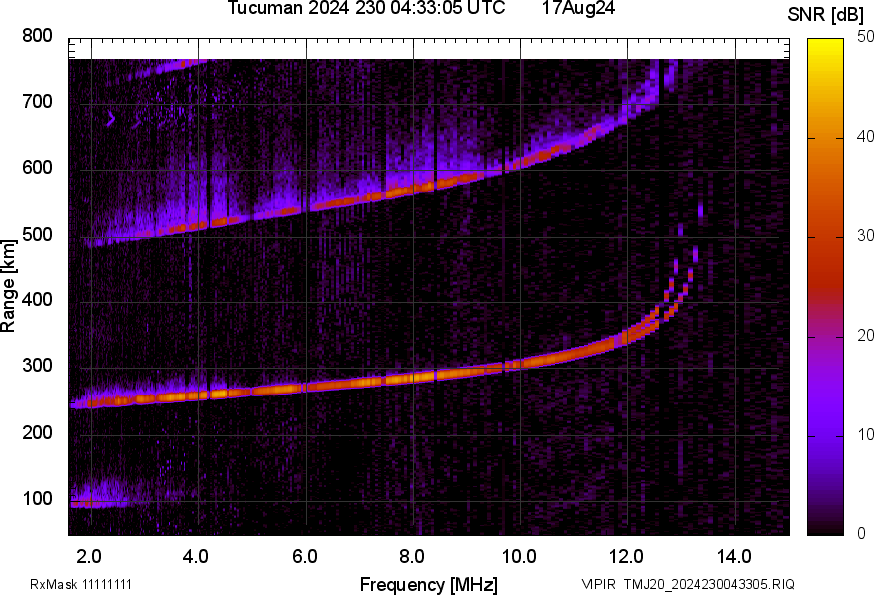The image size is (874, 595).
Task: Click the F-layer echo trace near 8 MHz
Action: [x=413, y=378]
